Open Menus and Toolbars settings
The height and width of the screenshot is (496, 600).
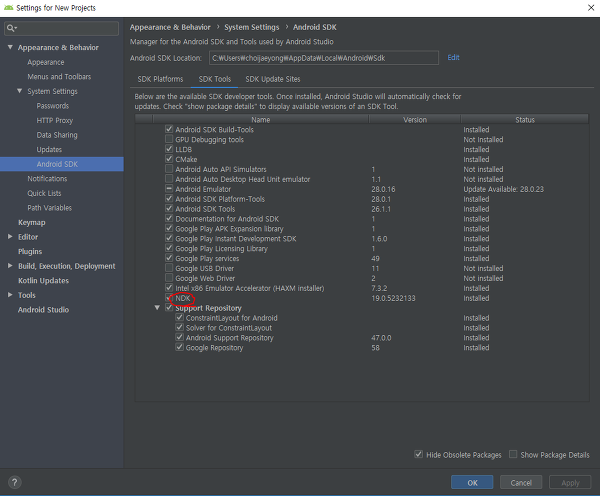pyautogui.click(x=59, y=77)
